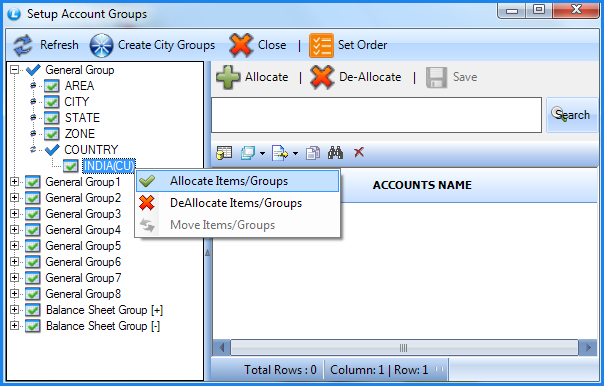604x386 pixels.
Task: Toggle the General Group4 checkbox
Action: (x=33, y=230)
